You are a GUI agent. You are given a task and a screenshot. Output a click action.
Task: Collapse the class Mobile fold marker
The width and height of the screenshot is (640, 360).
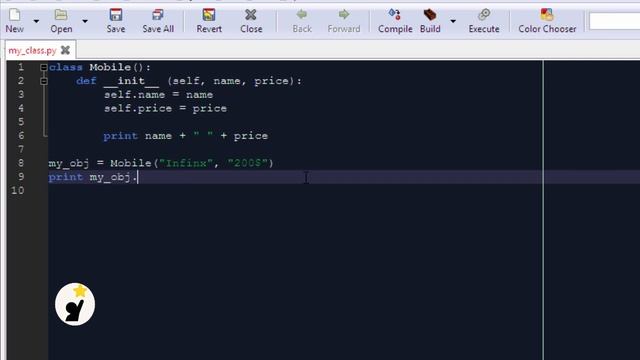coord(44,67)
